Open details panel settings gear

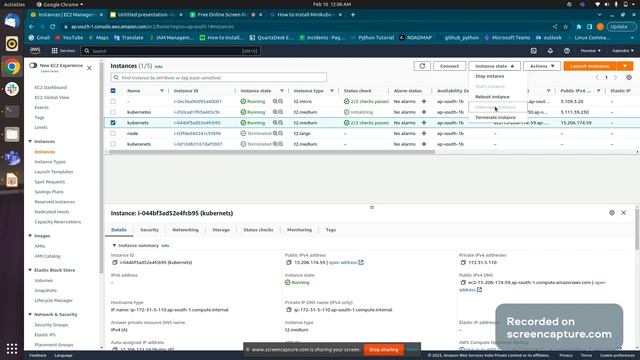tap(612, 213)
